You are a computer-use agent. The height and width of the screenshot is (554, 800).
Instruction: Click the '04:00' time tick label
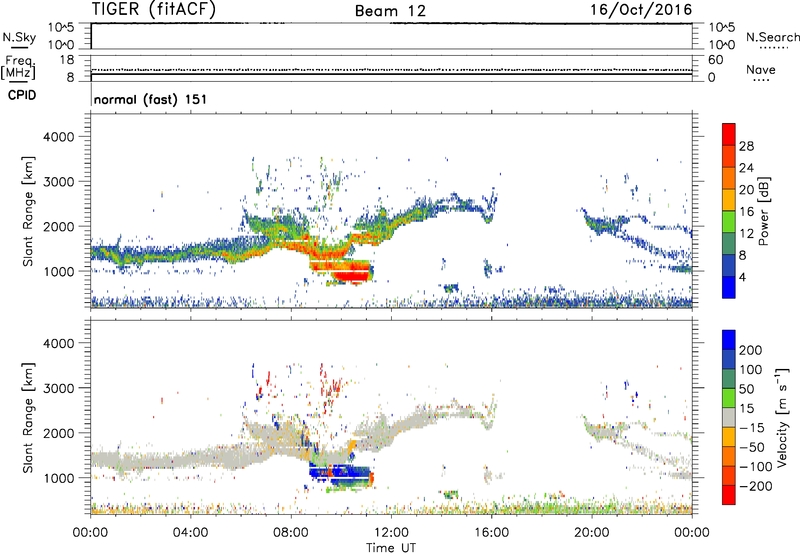pyautogui.click(x=190, y=533)
